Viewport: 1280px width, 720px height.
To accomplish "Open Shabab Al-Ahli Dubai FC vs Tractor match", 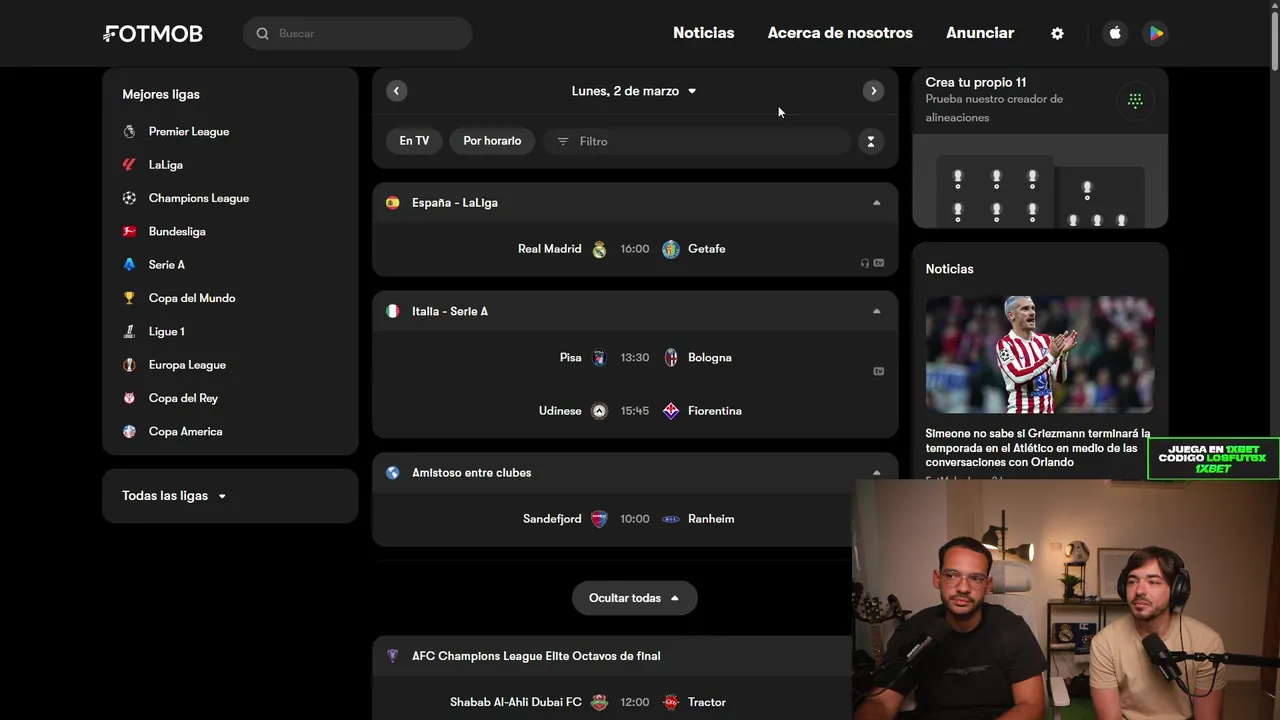I will (612, 702).
